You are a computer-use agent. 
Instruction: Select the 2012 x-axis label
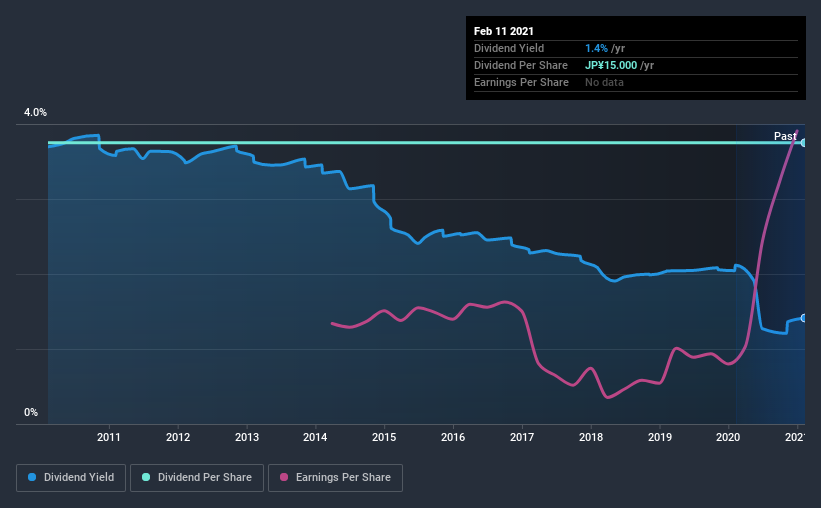click(x=178, y=437)
